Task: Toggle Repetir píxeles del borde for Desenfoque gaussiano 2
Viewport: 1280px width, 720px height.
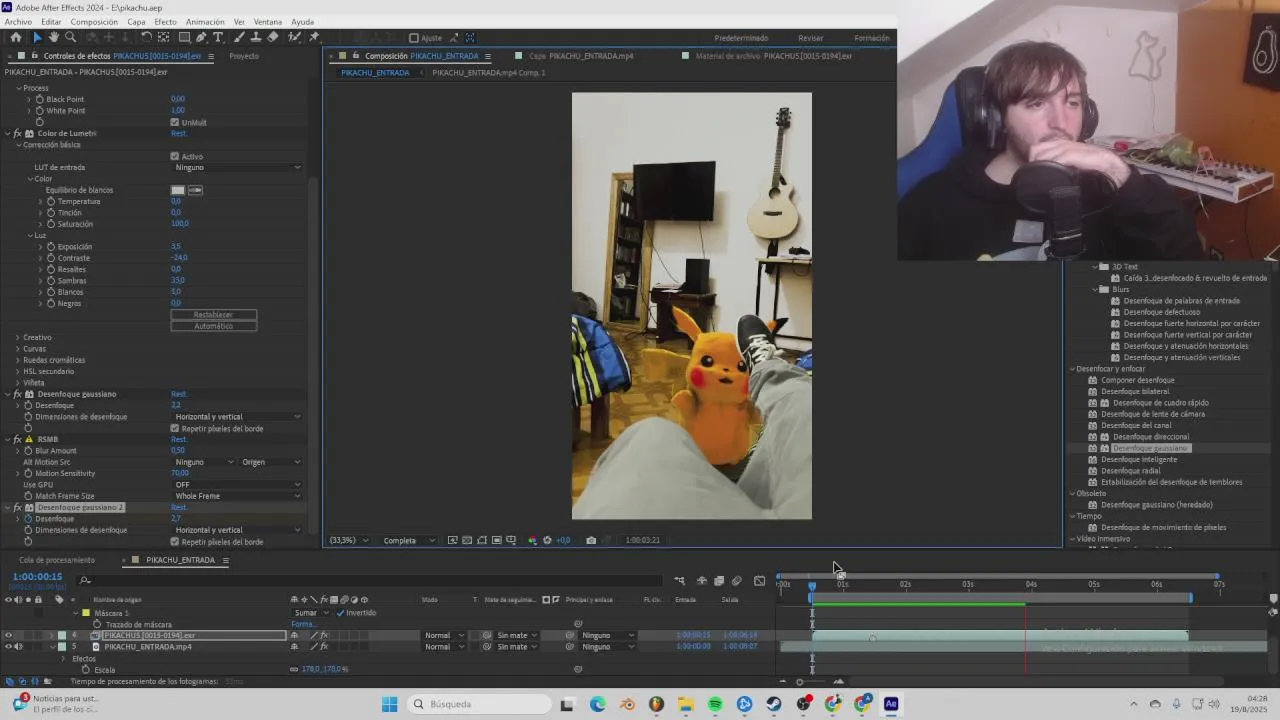Action: coord(175,541)
